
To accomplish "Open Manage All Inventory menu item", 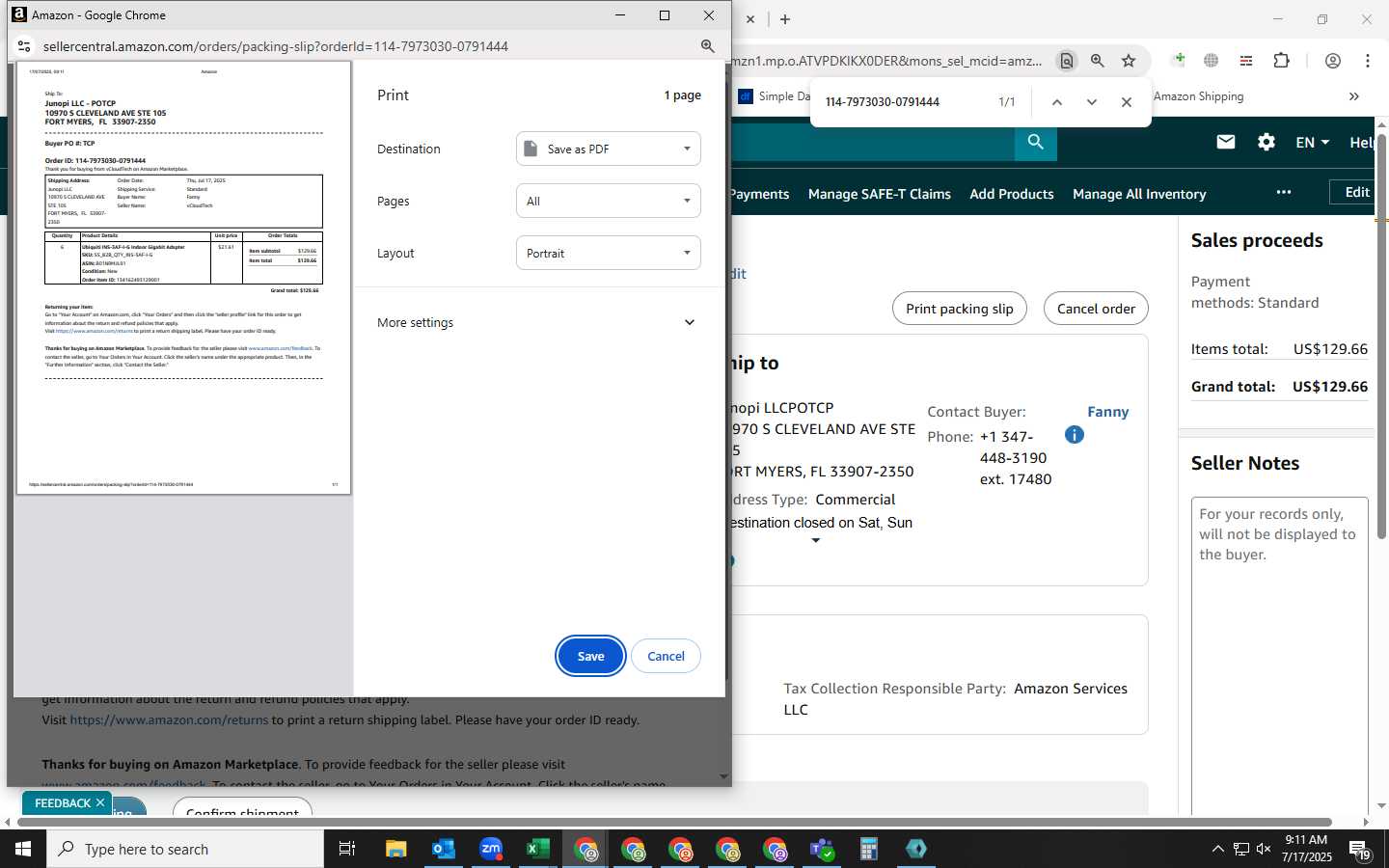I will (x=1139, y=194).
